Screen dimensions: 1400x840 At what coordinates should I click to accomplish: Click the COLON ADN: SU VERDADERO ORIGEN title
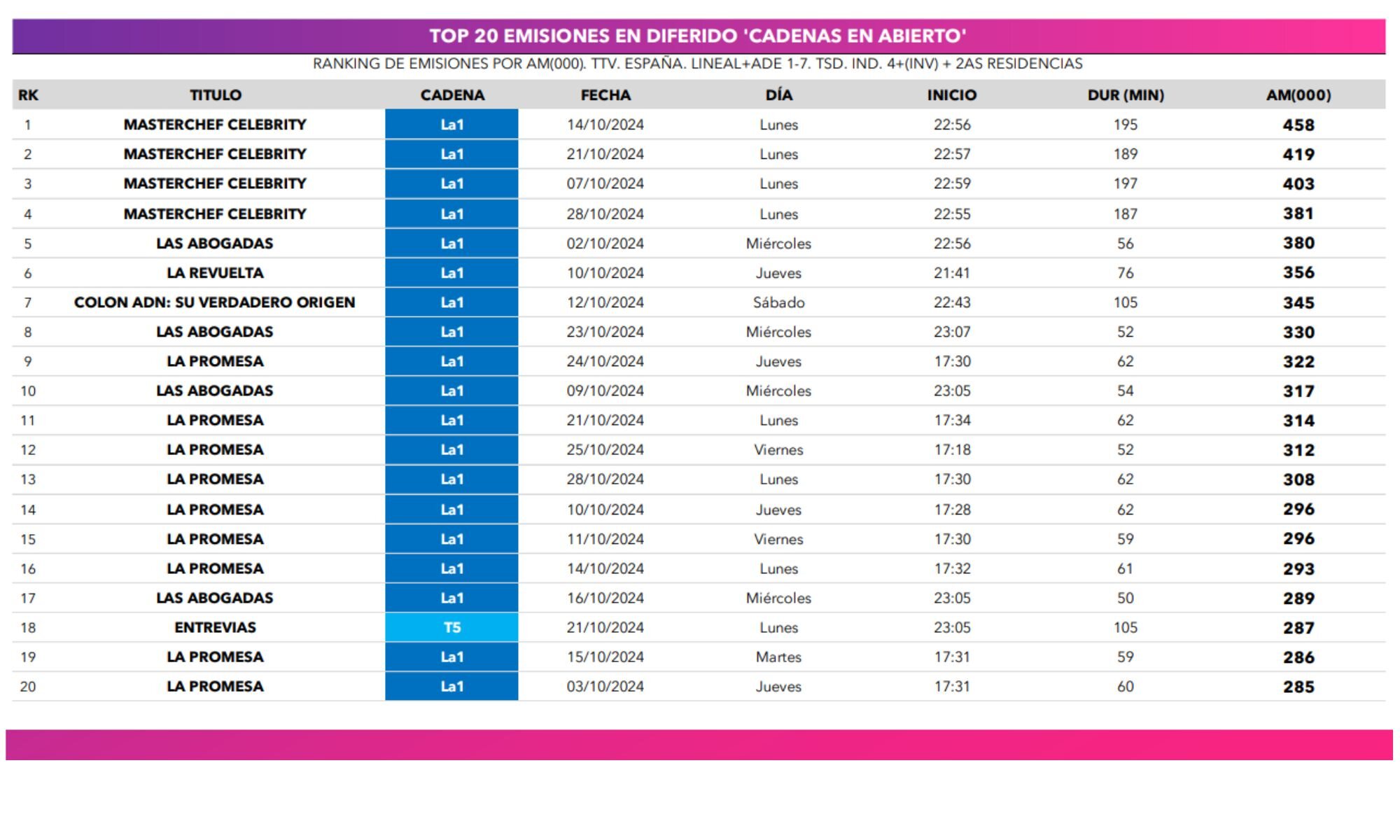pos(214,302)
